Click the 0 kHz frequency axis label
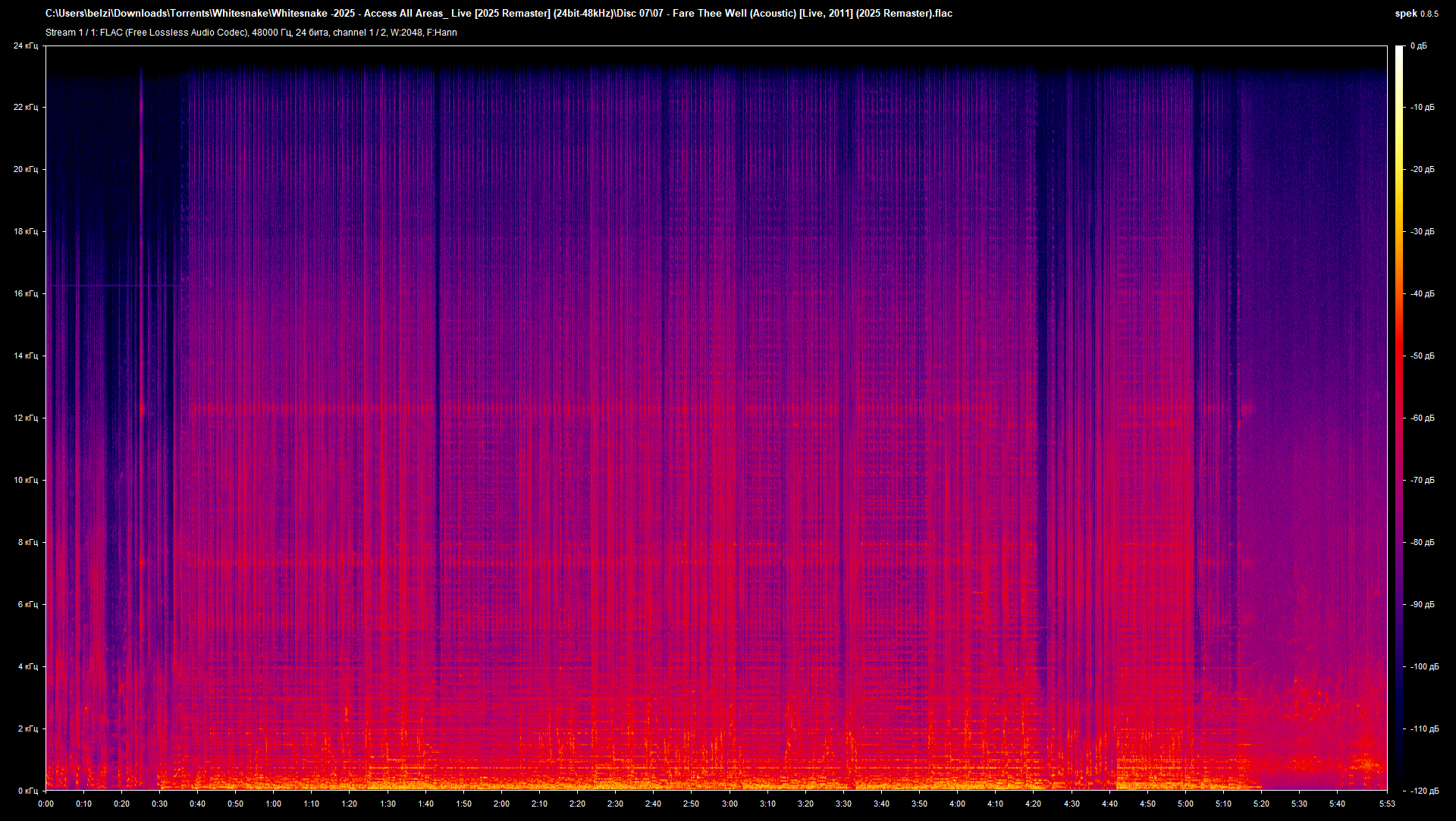This screenshot has width=1456, height=821. (x=27, y=791)
